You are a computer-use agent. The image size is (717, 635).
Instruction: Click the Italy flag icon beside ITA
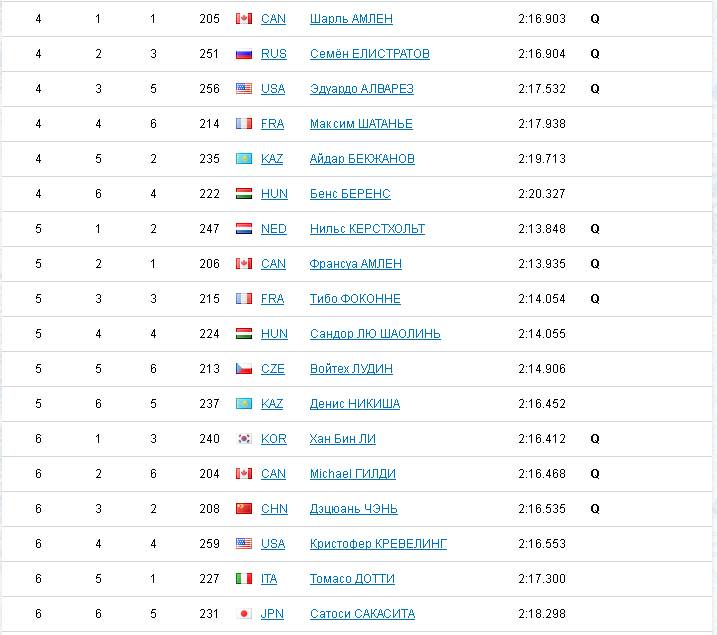pyautogui.click(x=244, y=579)
